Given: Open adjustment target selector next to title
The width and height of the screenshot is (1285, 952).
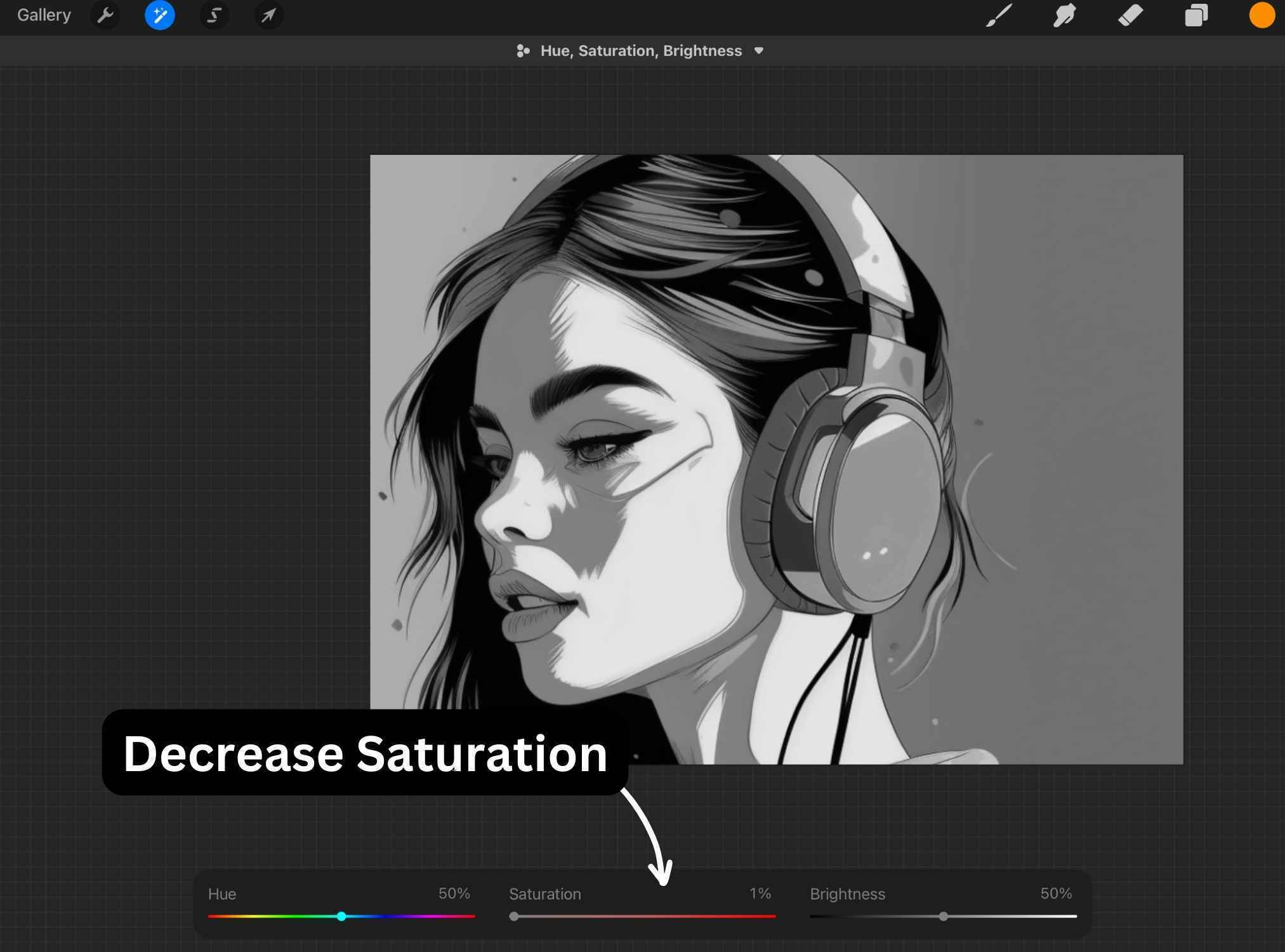Looking at the screenshot, I should (522, 51).
